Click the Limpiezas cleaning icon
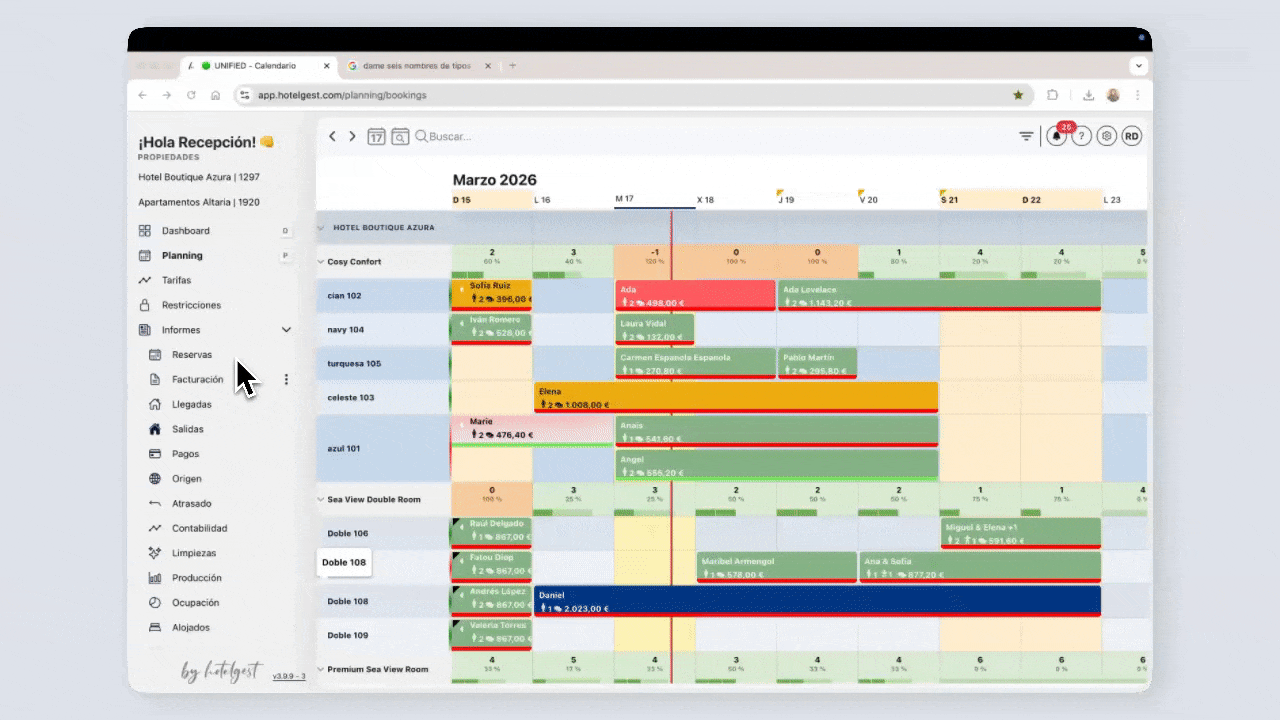The height and width of the screenshot is (720, 1280). pos(155,553)
